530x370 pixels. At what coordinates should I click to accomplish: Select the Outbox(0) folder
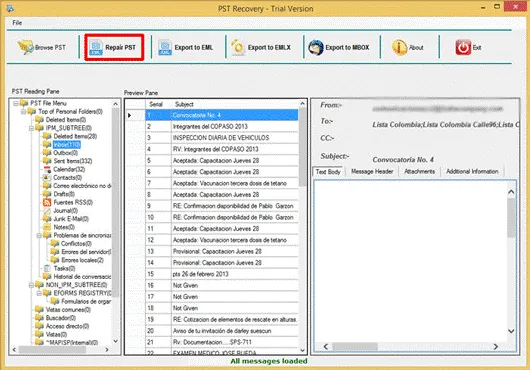coord(66,153)
